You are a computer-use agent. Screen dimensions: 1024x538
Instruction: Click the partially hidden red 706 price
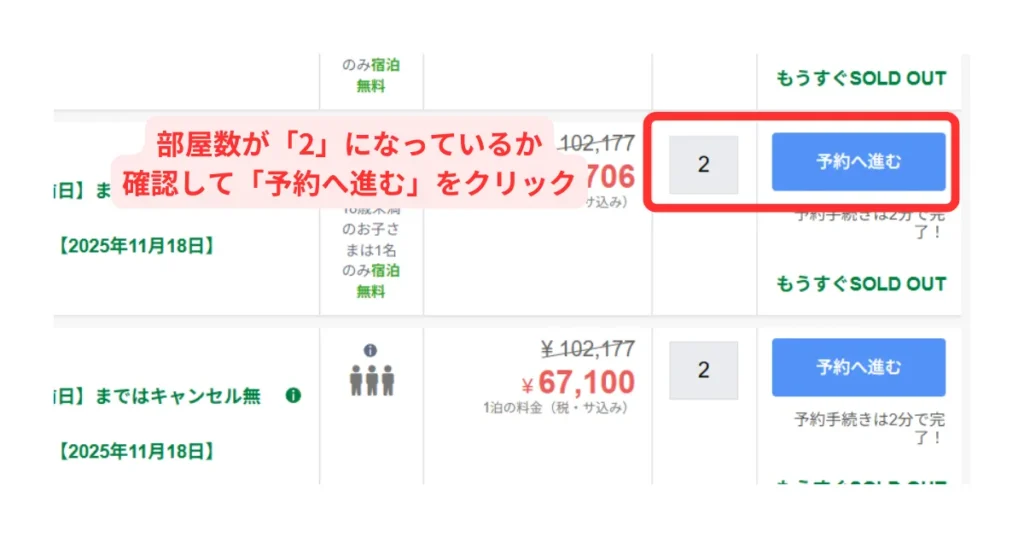[608, 177]
